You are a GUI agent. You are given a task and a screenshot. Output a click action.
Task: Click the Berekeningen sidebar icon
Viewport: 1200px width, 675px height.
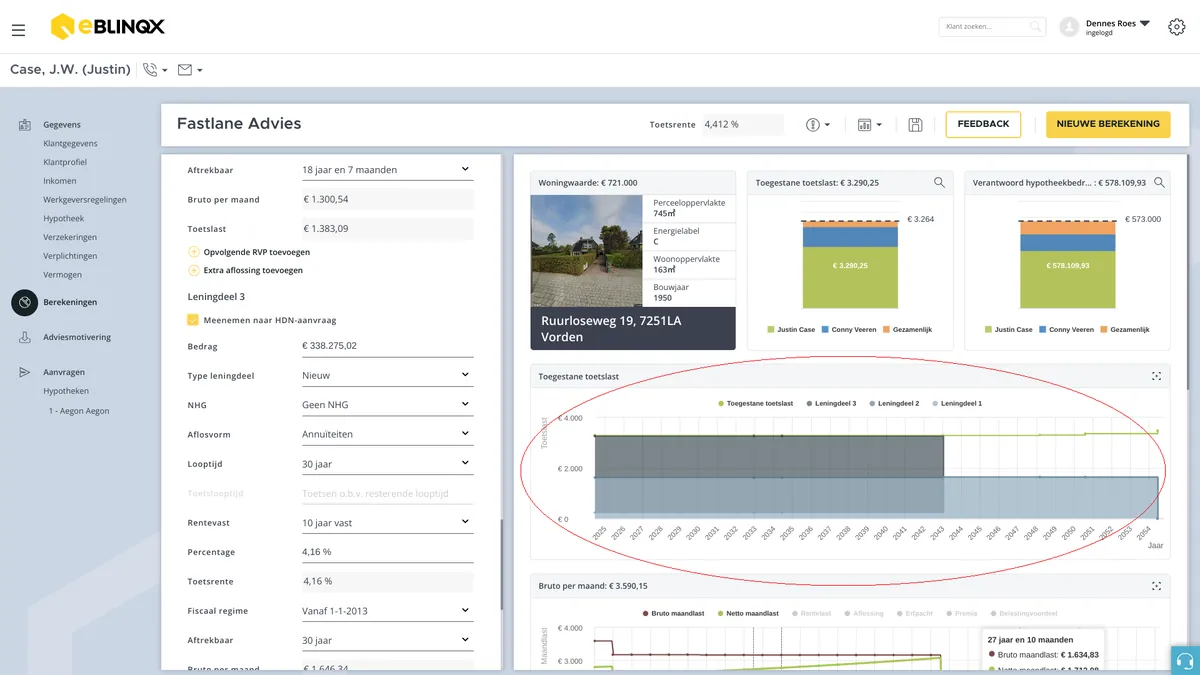pos(25,302)
